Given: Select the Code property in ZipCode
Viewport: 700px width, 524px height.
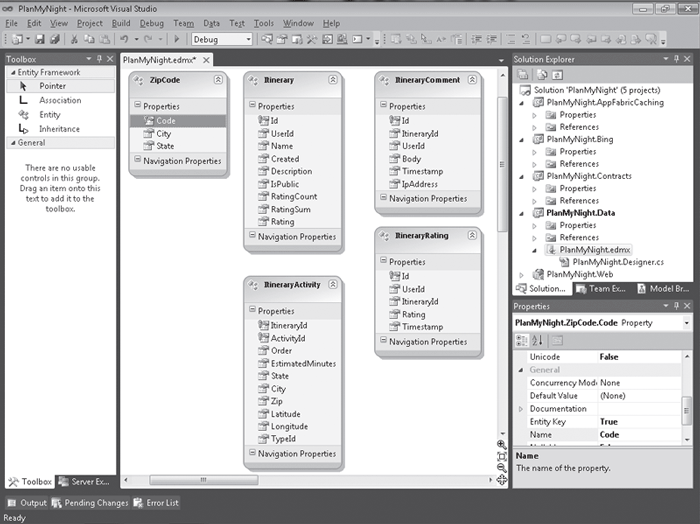Looking at the screenshot, I should pos(178,121).
